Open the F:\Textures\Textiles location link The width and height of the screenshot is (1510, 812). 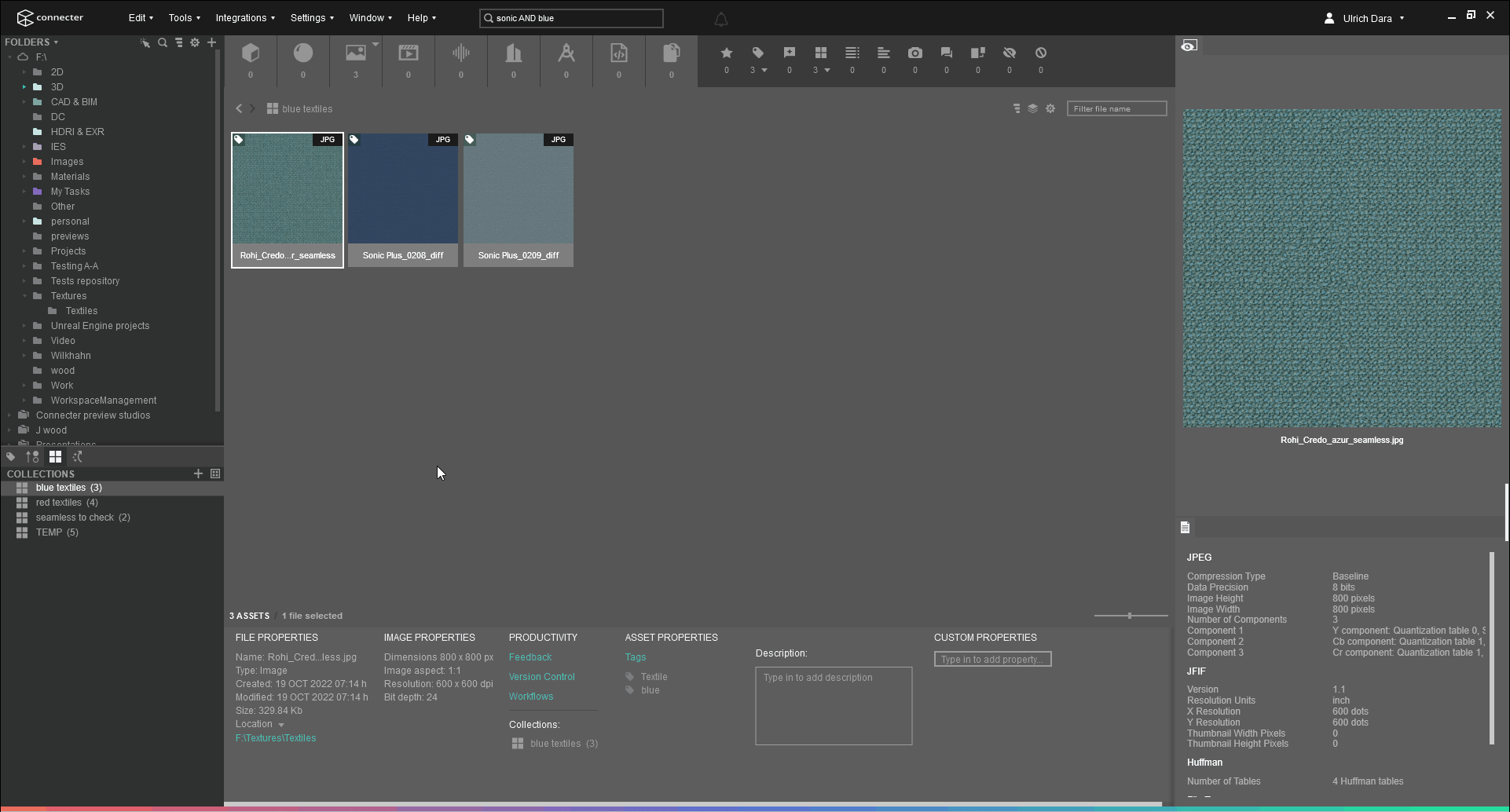point(275,738)
